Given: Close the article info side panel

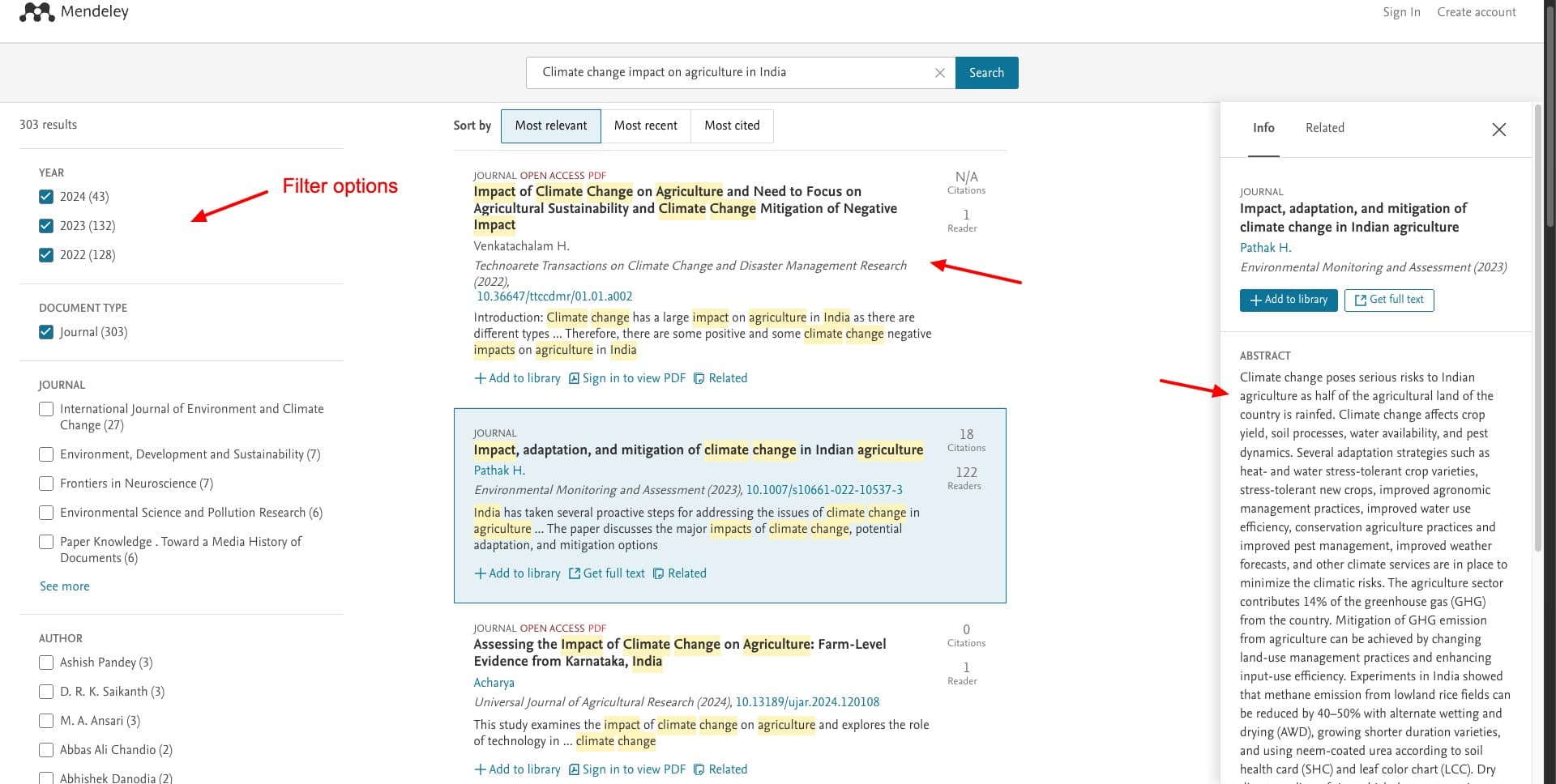Looking at the screenshot, I should (1498, 130).
